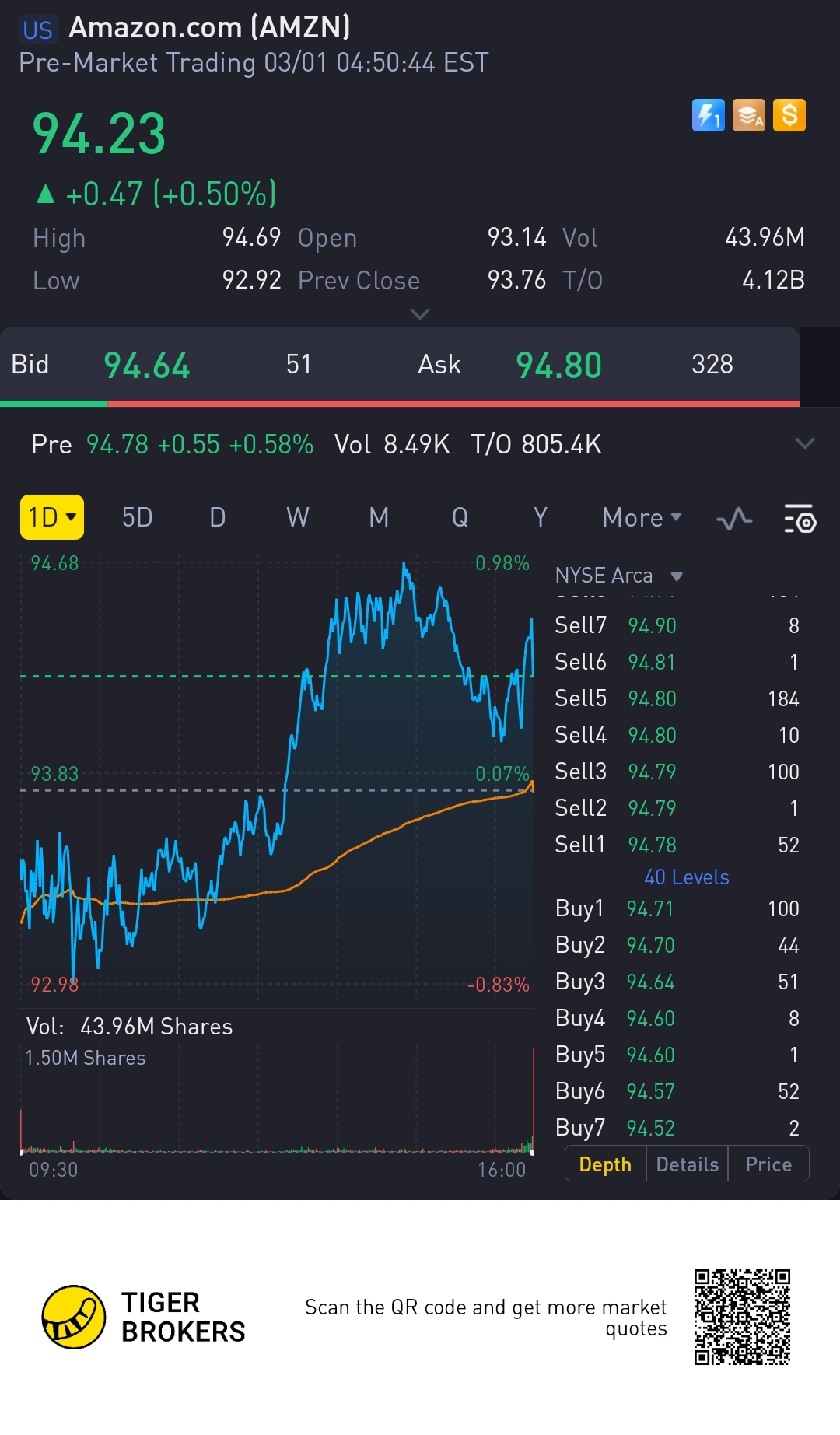The width and height of the screenshot is (840, 1435).
Task: Open the 1D timeframe dropdown
Action: (x=51, y=518)
